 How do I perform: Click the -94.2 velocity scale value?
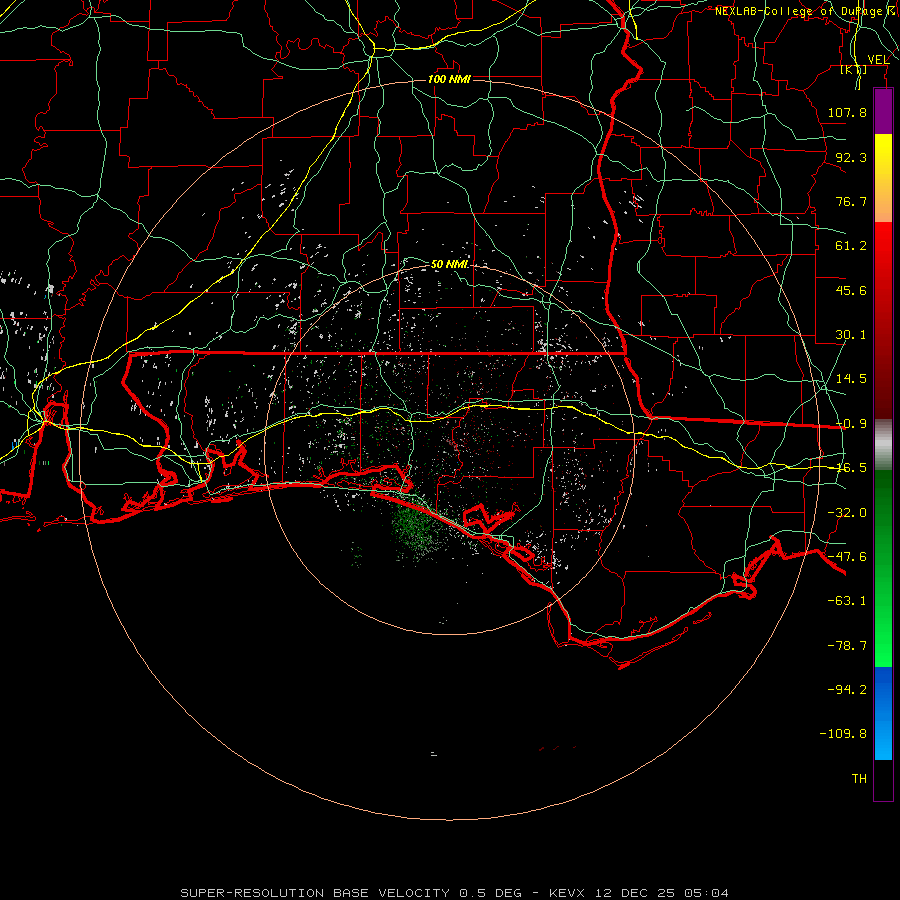pos(847,690)
